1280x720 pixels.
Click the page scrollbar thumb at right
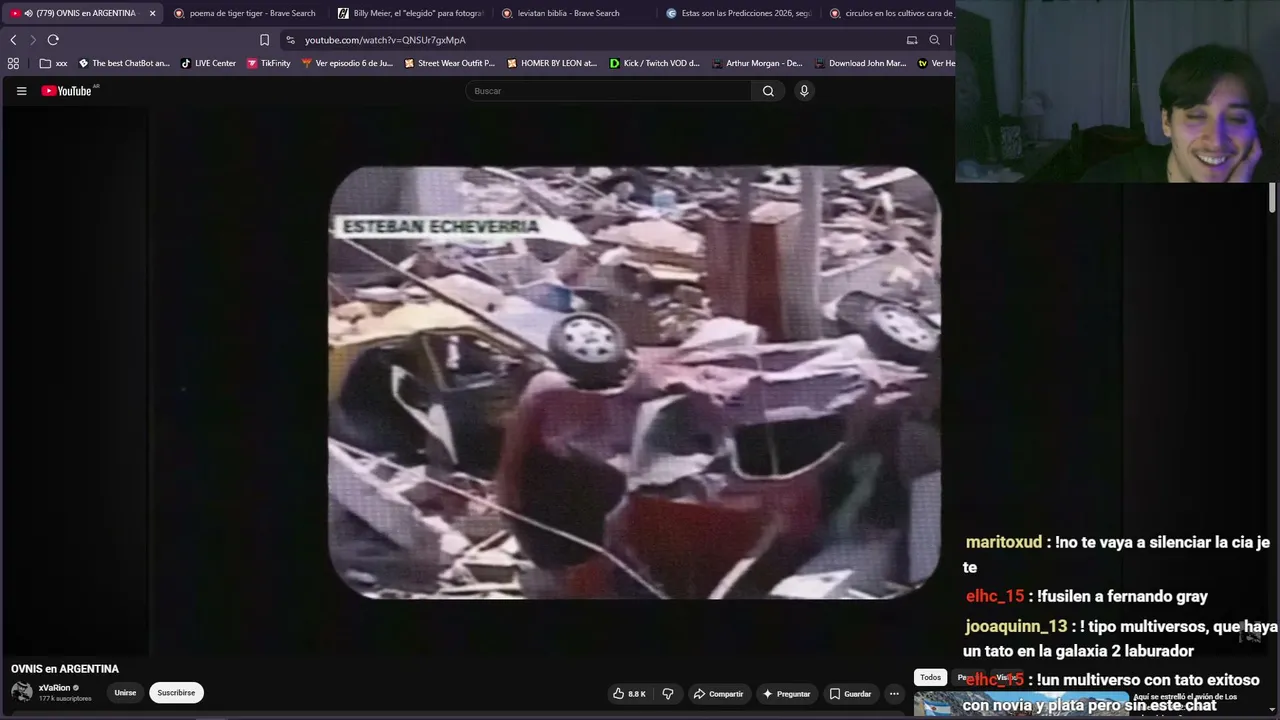1272,197
